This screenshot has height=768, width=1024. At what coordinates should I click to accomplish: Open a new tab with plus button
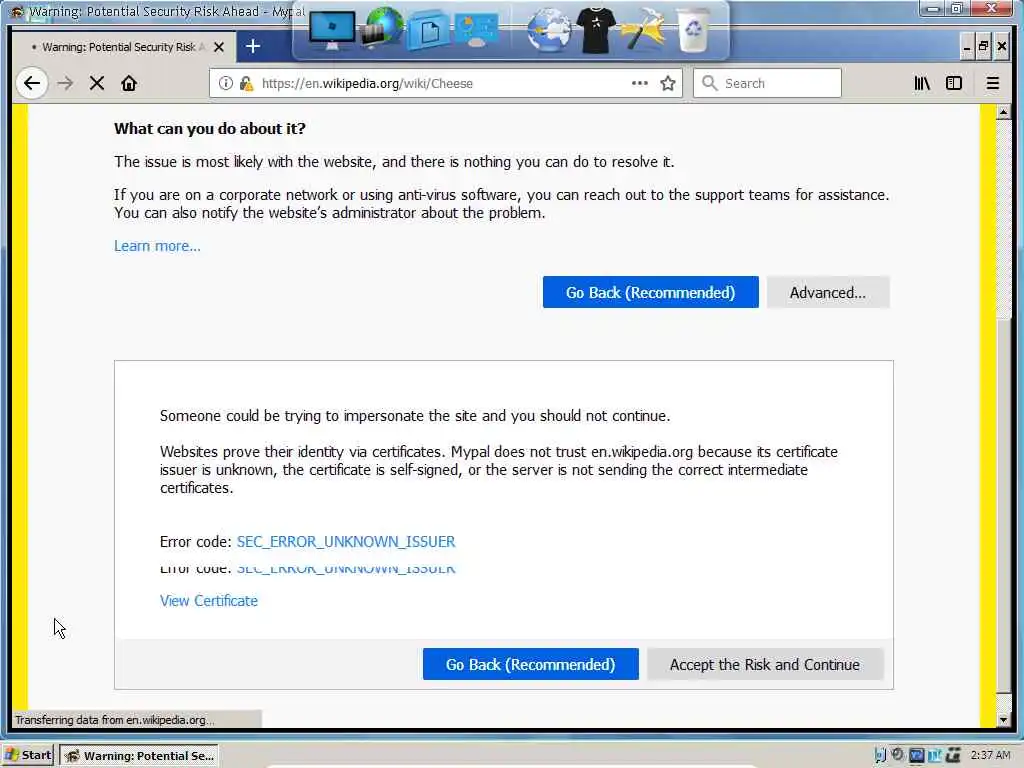(253, 46)
